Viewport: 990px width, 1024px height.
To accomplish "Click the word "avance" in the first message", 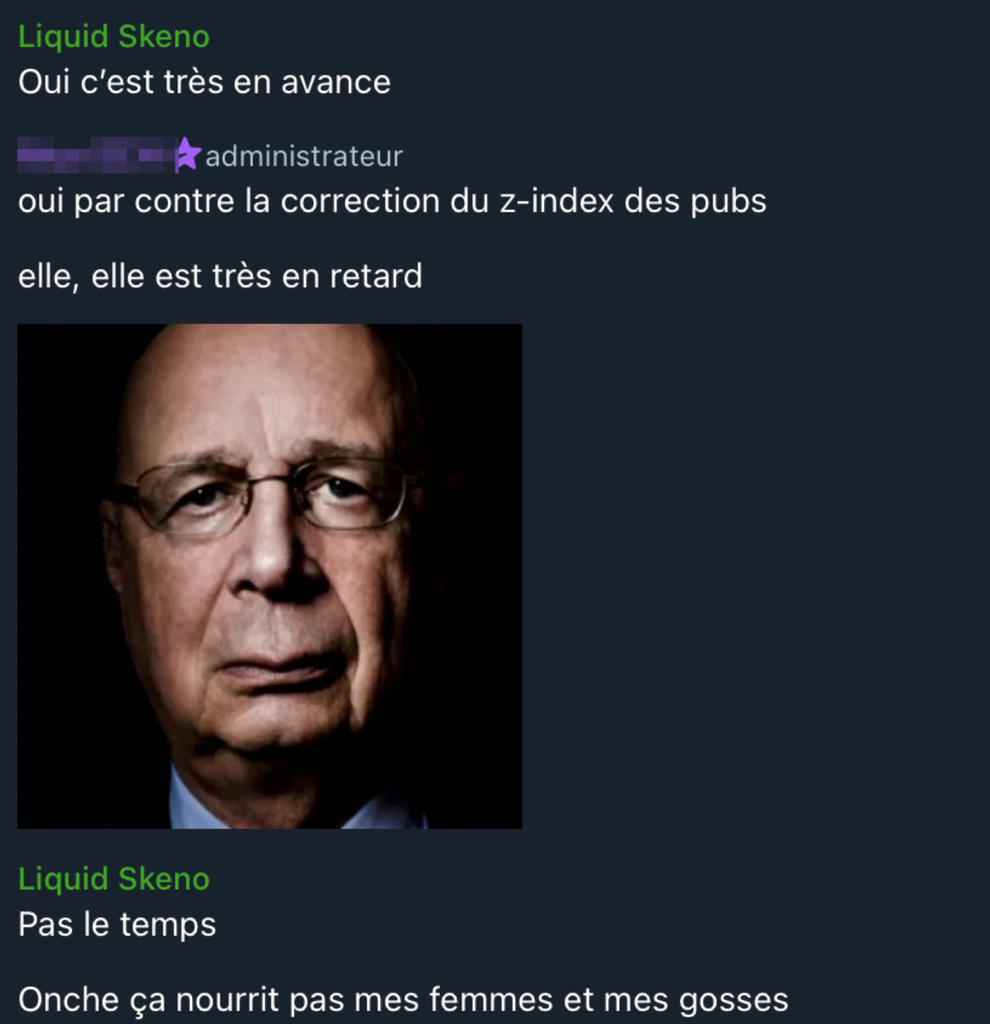I will click(x=336, y=83).
